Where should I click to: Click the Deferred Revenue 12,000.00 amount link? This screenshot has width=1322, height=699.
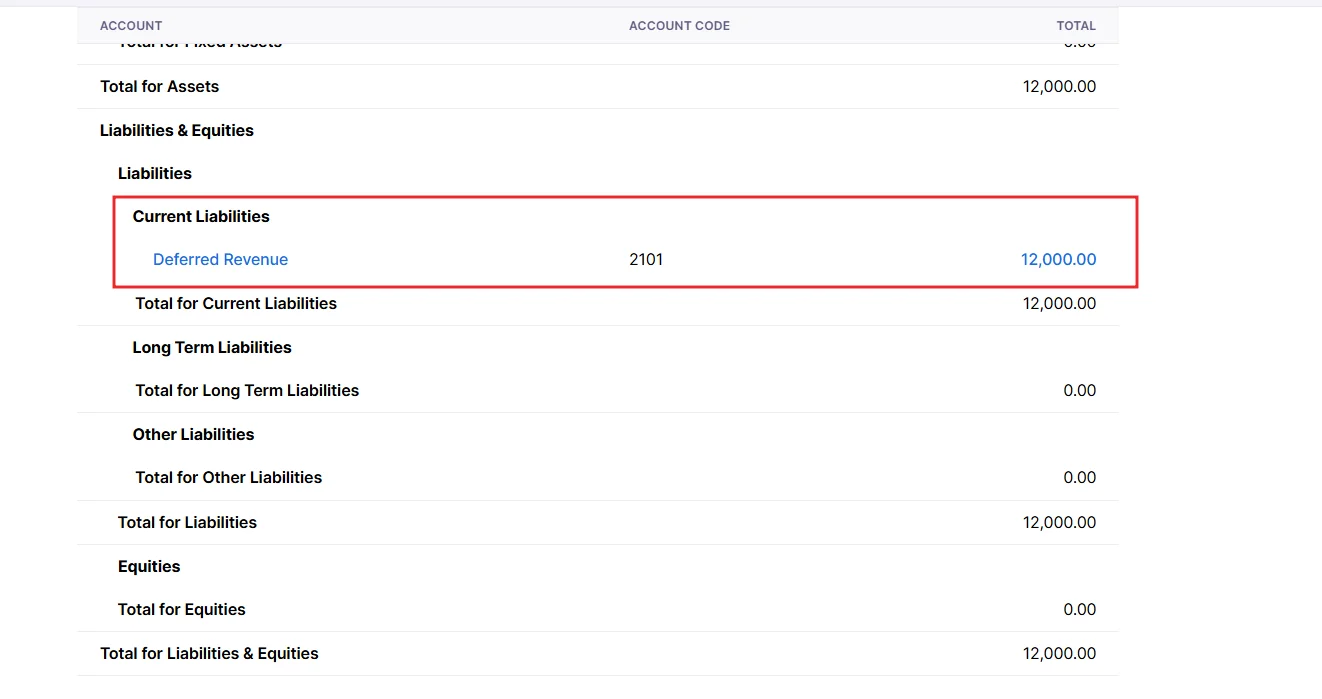[x=1058, y=260]
